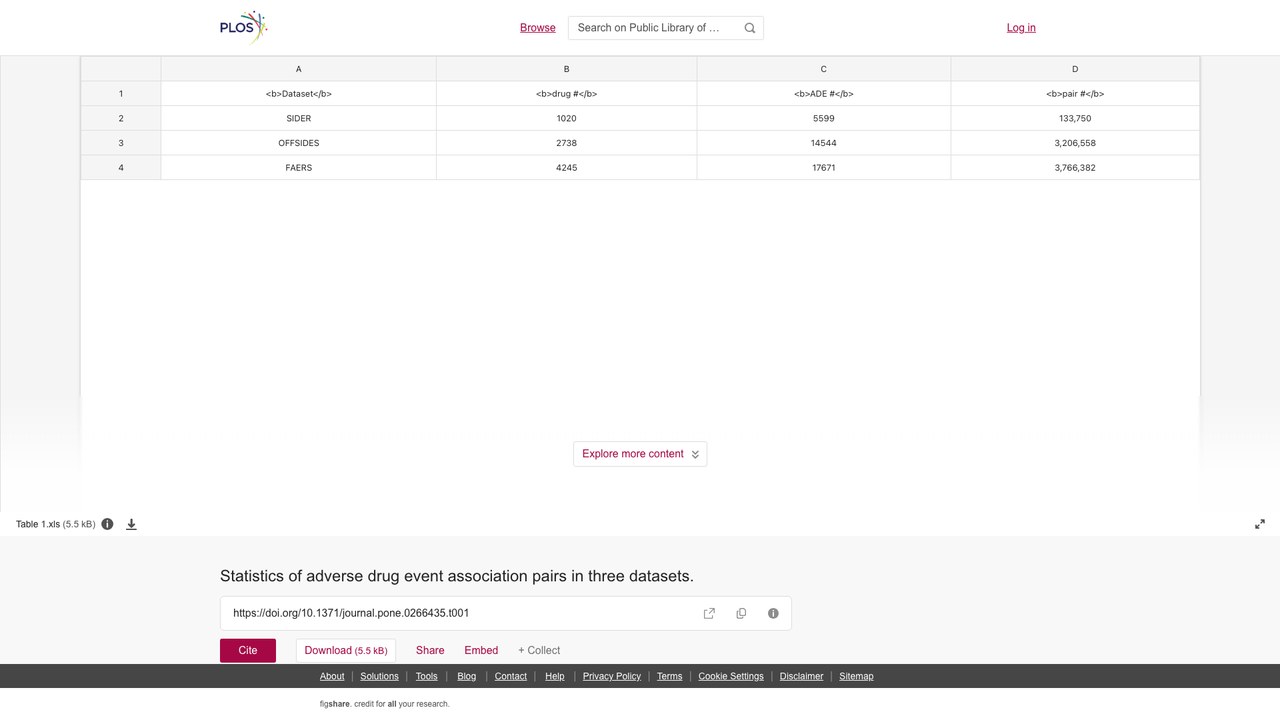Show DOI information icon
Viewport: 1280px width, 720px height.
click(773, 613)
